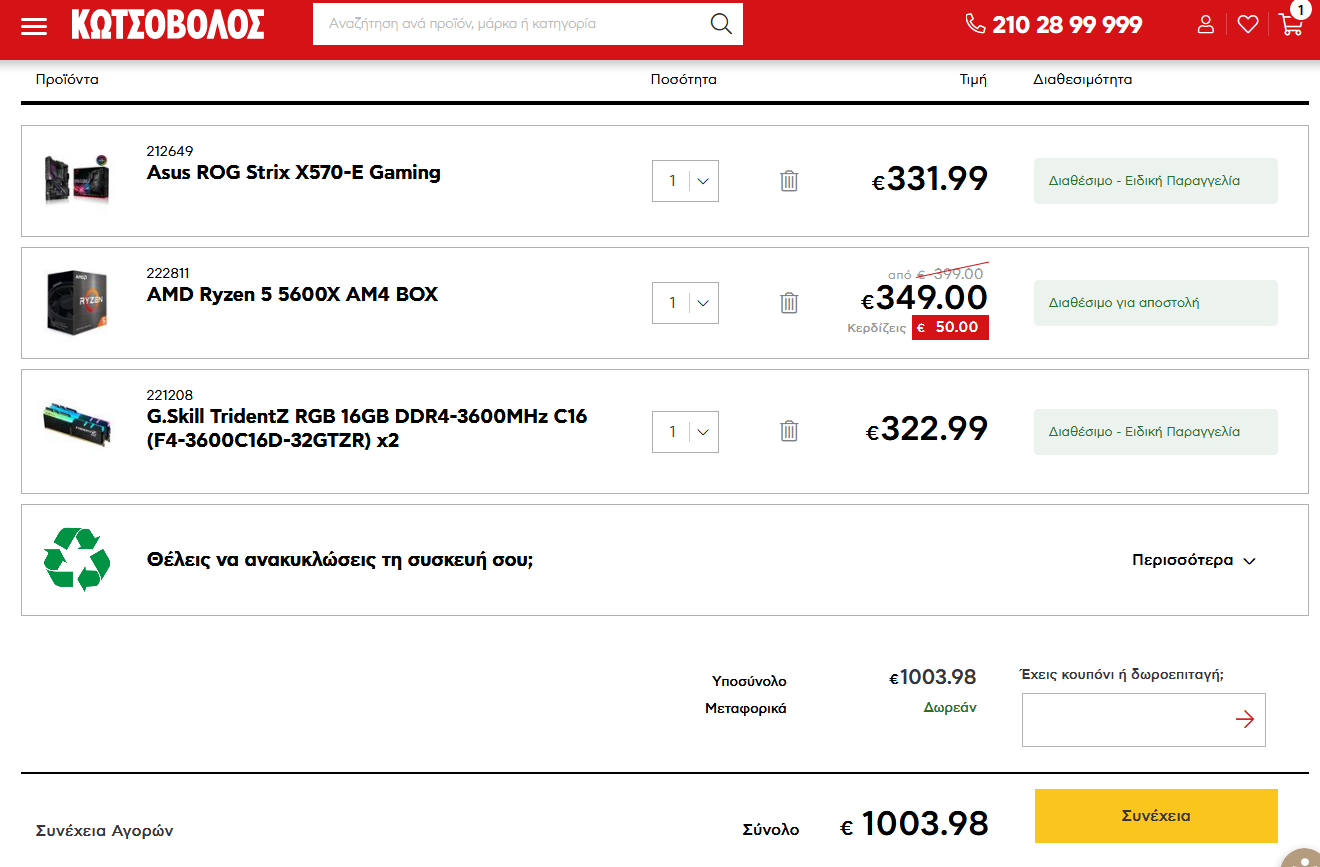This screenshot has width=1320, height=867.
Task: Click the Διαθεσιμότητα column header
Action: point(1083,79)
